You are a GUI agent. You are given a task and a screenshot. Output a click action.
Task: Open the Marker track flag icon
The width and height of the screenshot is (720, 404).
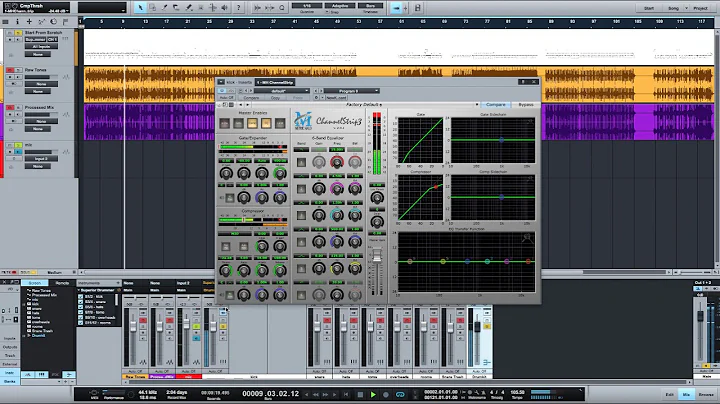tap(66, 22)
